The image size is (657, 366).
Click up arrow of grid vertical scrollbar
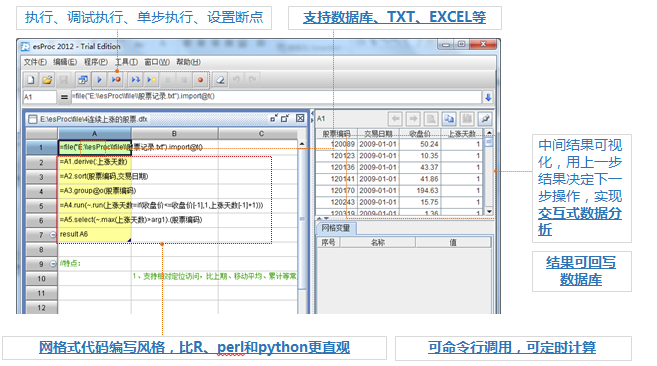(x=302, y=144)
